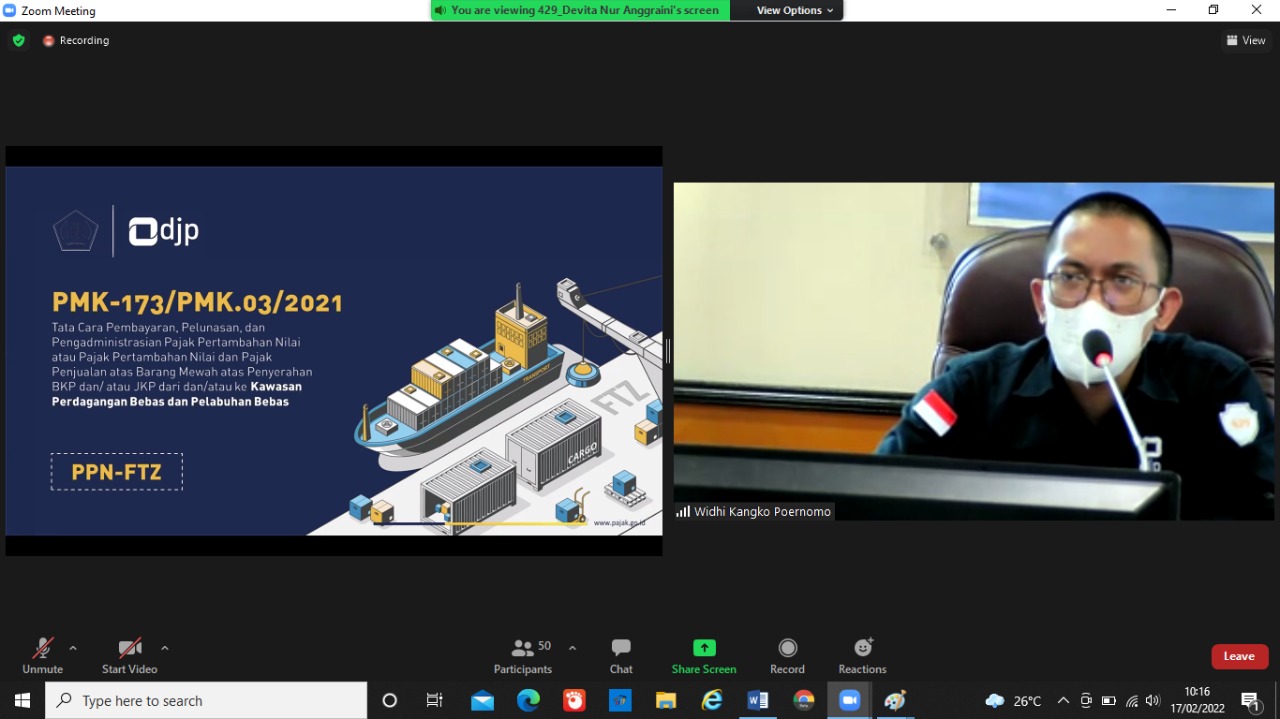The image size is (1280, 719).
Task: Open the Chat panel
Action: (621, 655)
